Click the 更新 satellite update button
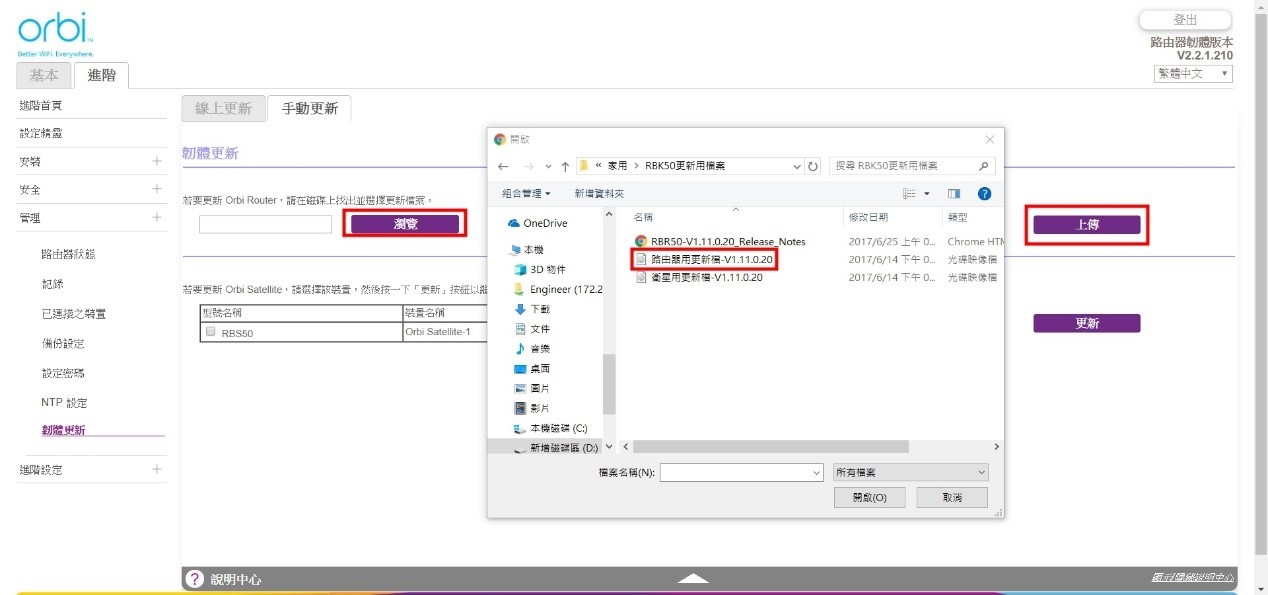The image size is (1268, 595). [1087, 323]
